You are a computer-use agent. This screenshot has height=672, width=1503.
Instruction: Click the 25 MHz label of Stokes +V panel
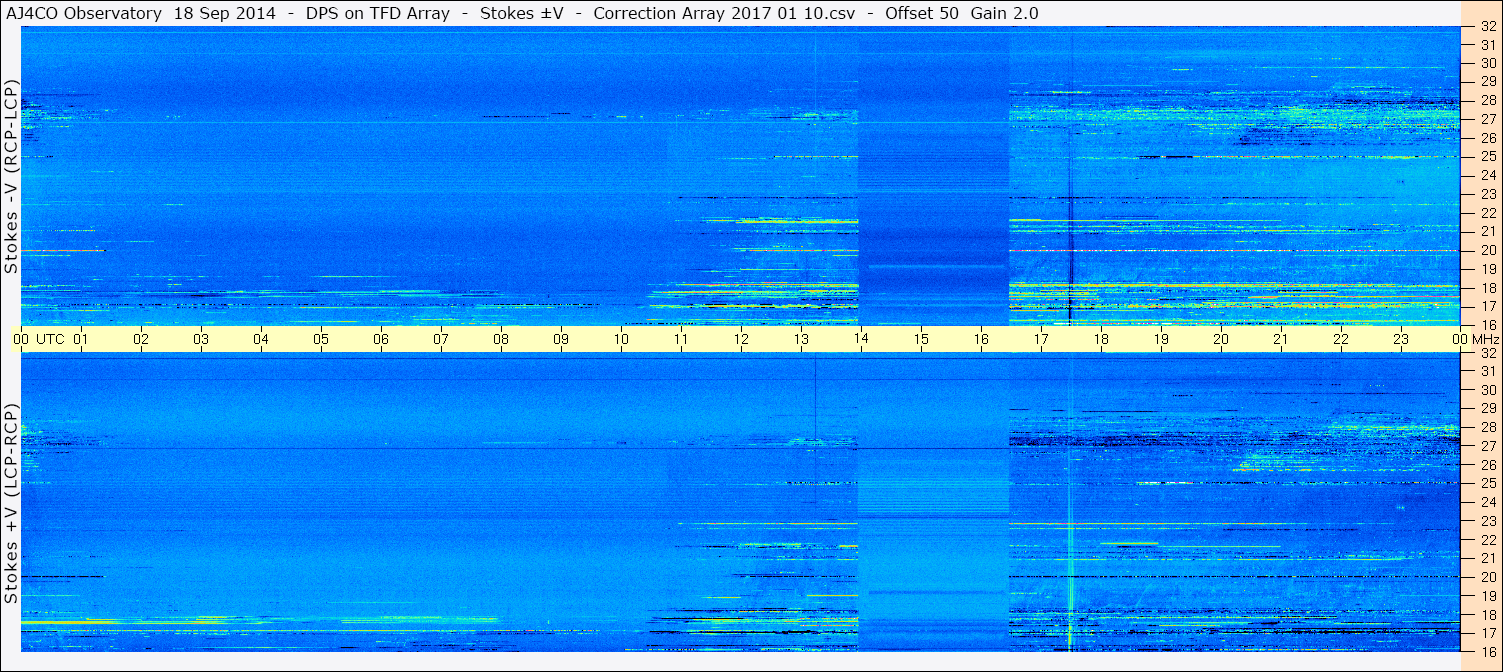coord(1488,483)
